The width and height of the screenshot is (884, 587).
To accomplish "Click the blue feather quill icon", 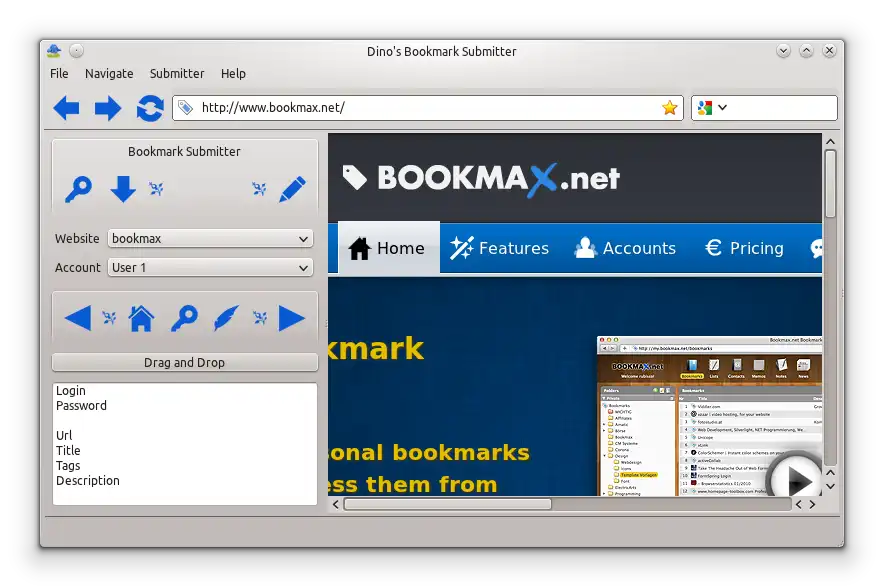I will [x=226, y=318].
